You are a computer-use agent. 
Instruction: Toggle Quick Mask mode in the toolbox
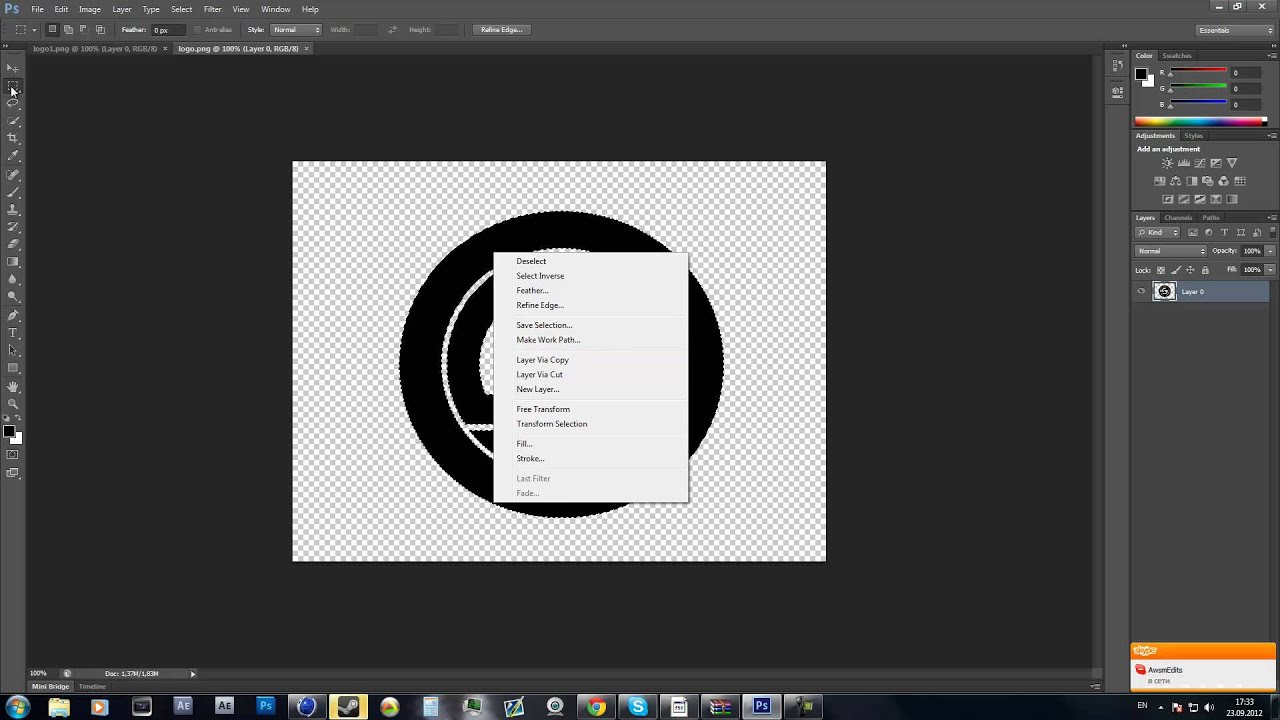13,455
